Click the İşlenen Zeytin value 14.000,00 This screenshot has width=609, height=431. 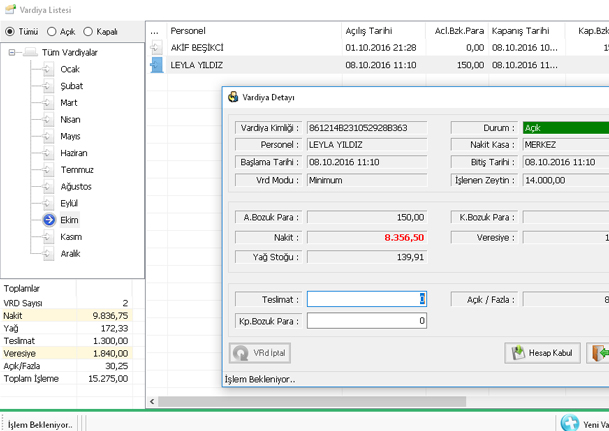pyautogui.click(x=545, y=180)
